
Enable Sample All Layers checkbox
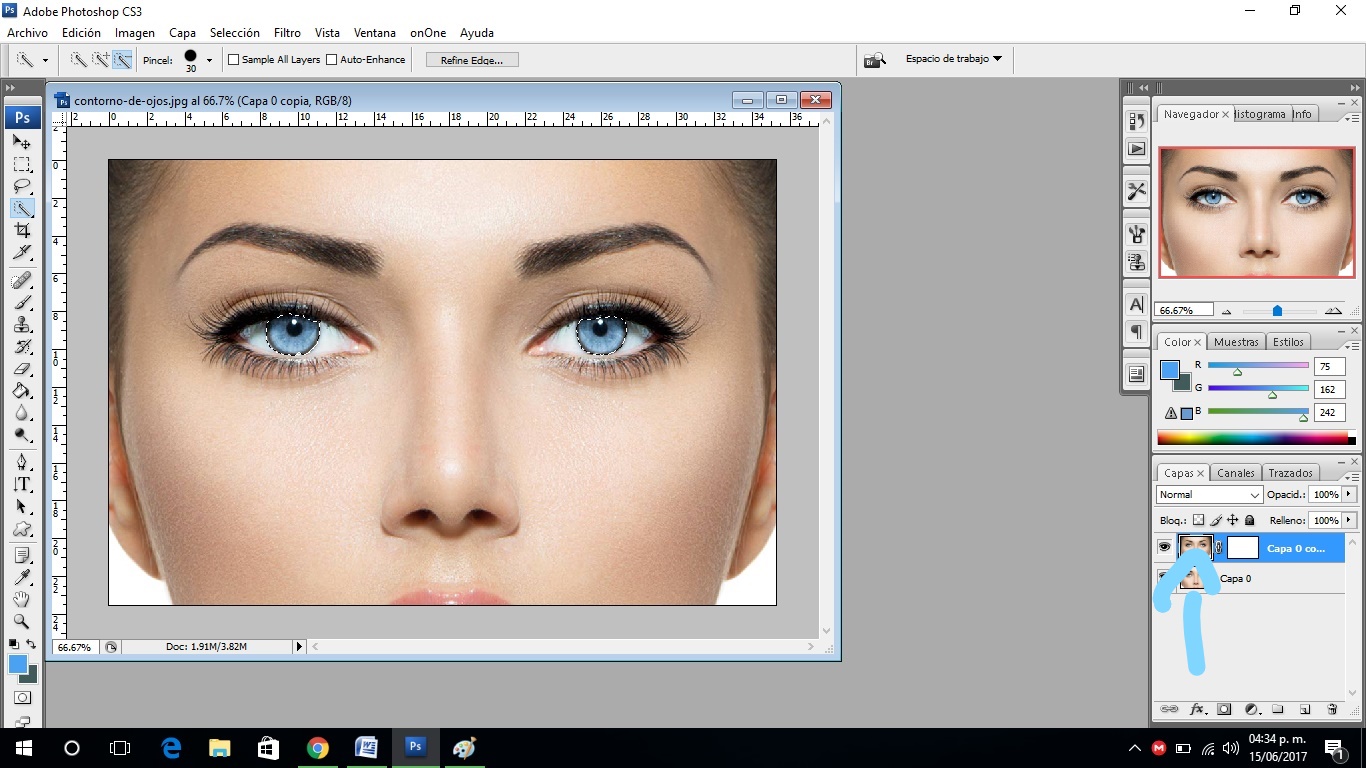[234, 60]
